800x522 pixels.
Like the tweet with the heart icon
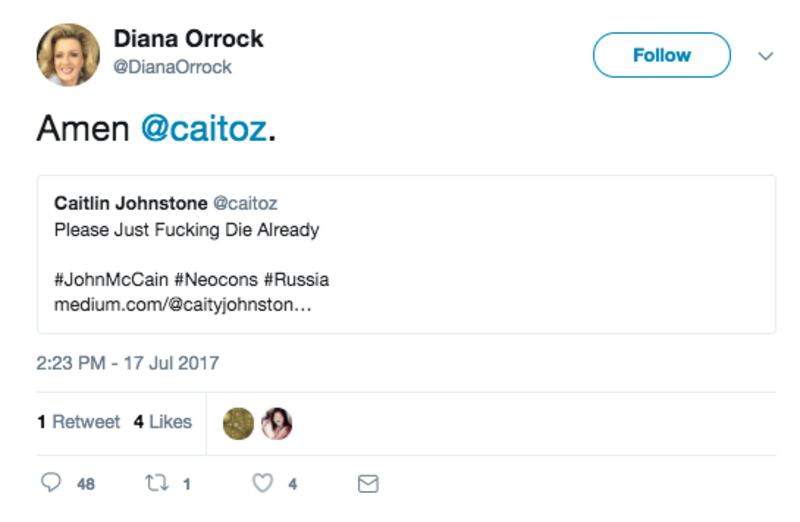(262, 483)
